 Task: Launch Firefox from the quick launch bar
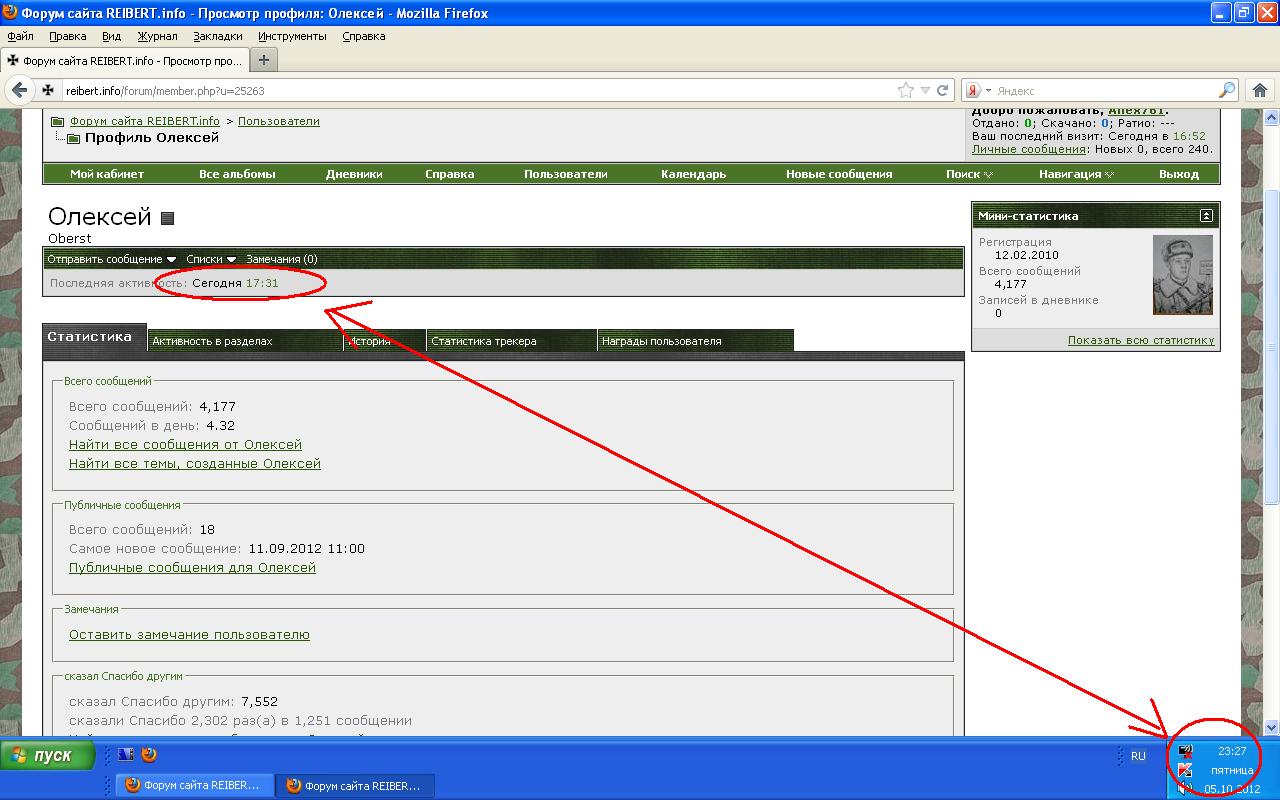(149, 755)
